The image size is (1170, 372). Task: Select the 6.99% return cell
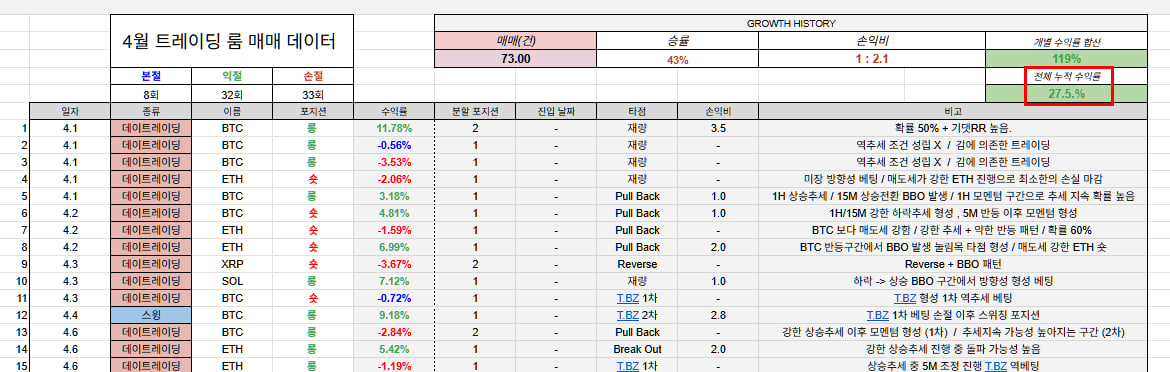394,247
